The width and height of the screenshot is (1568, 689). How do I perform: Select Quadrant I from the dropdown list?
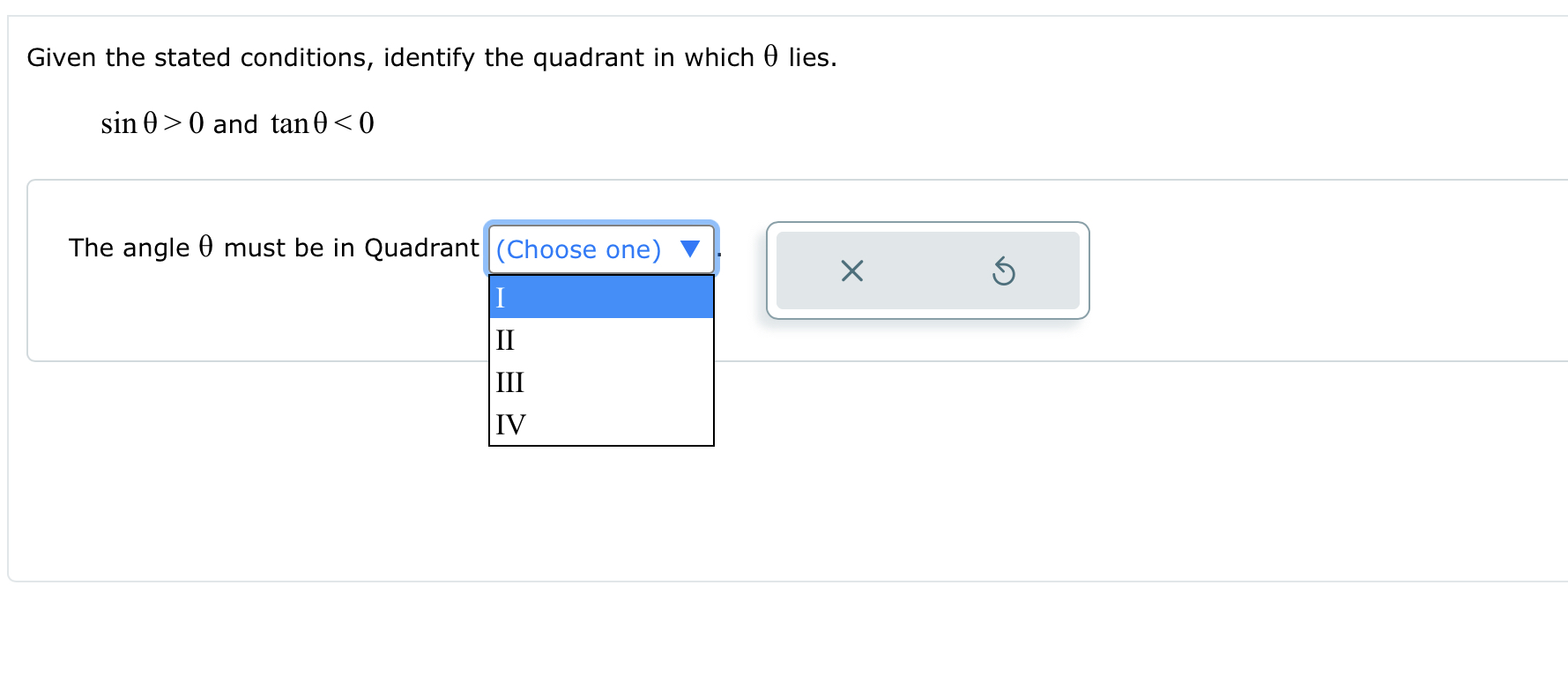point(600,299)
